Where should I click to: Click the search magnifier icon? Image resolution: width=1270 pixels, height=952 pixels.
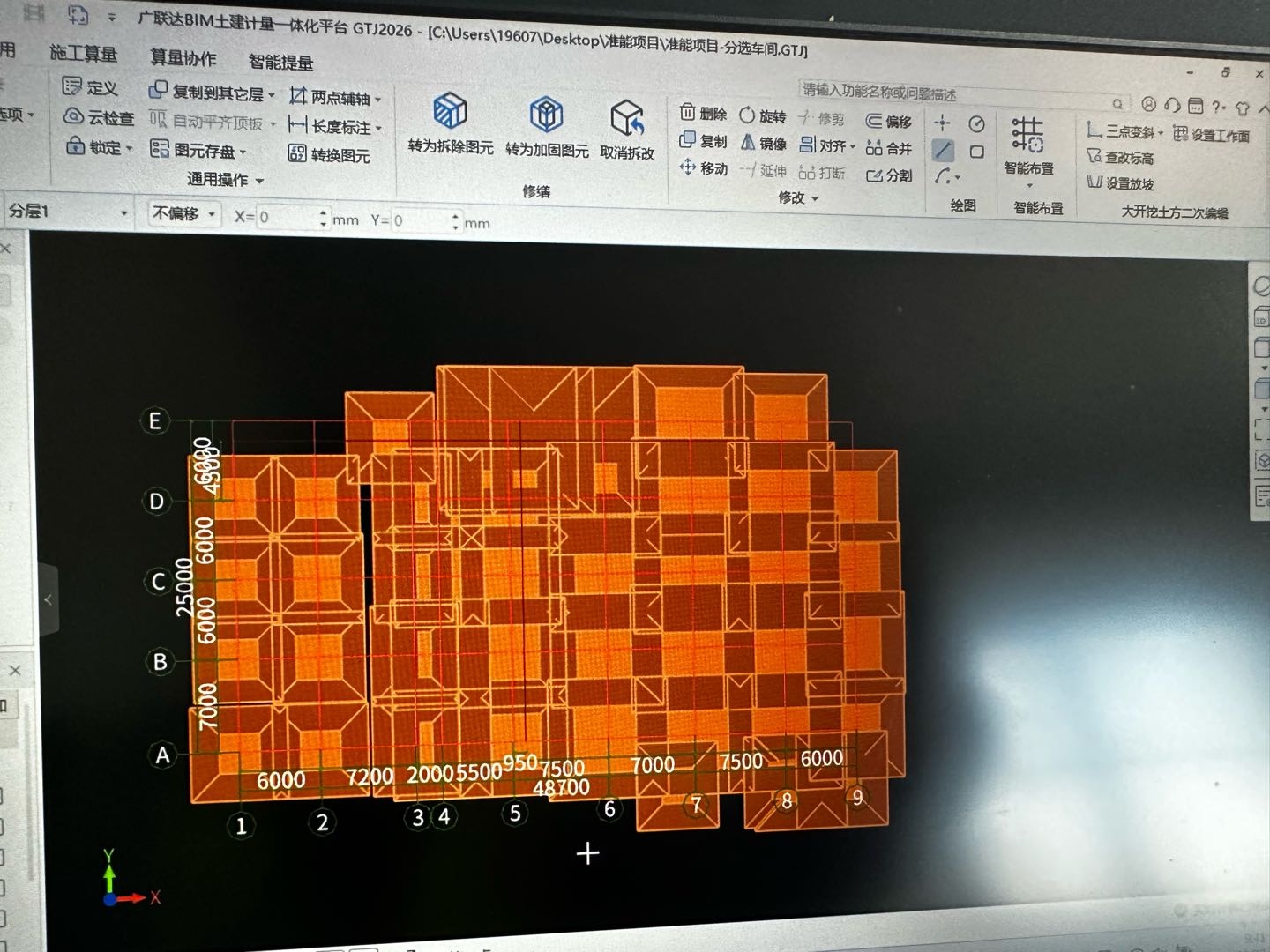1117,103
